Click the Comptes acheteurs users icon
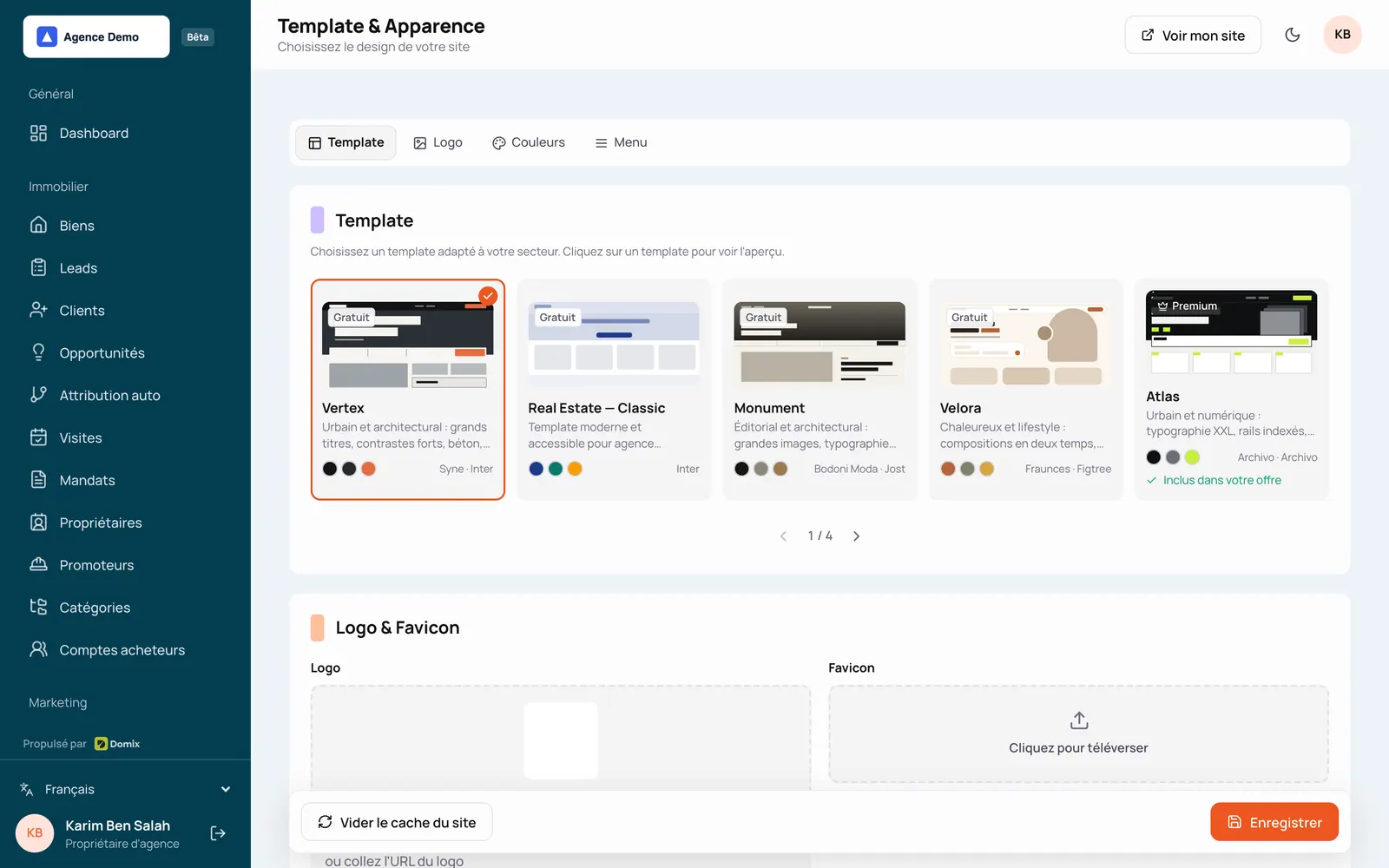Screen dimensions: 1389x868 tap(38, 649)
